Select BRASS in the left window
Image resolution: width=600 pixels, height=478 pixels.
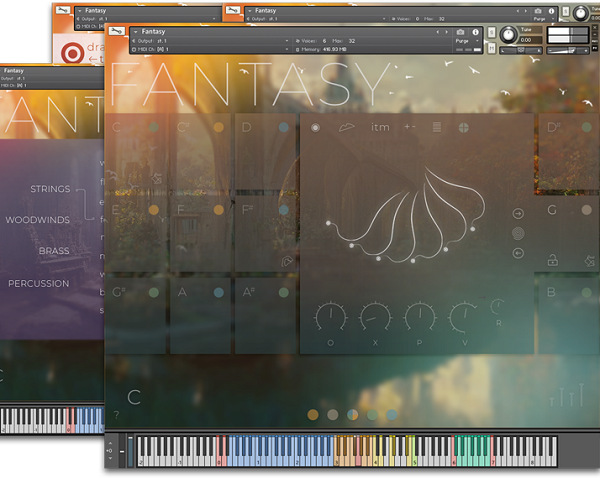pyautogui.click(x=54, y=251)
